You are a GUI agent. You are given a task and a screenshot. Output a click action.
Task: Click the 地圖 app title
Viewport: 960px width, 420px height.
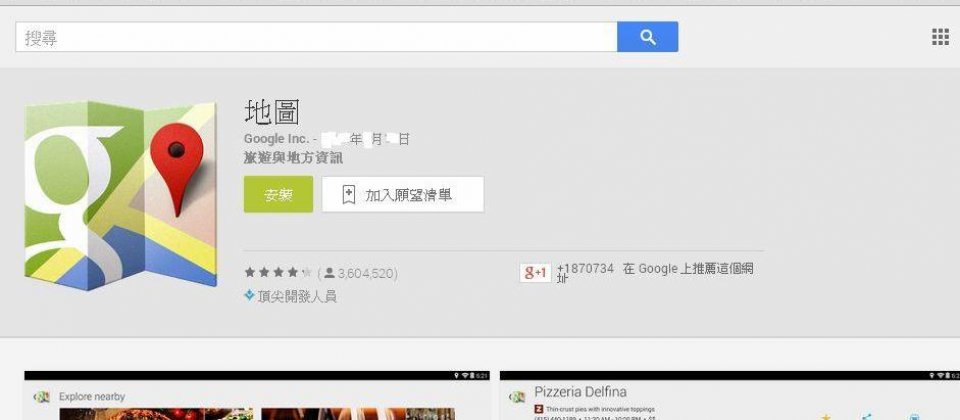[x=271, y=112]
